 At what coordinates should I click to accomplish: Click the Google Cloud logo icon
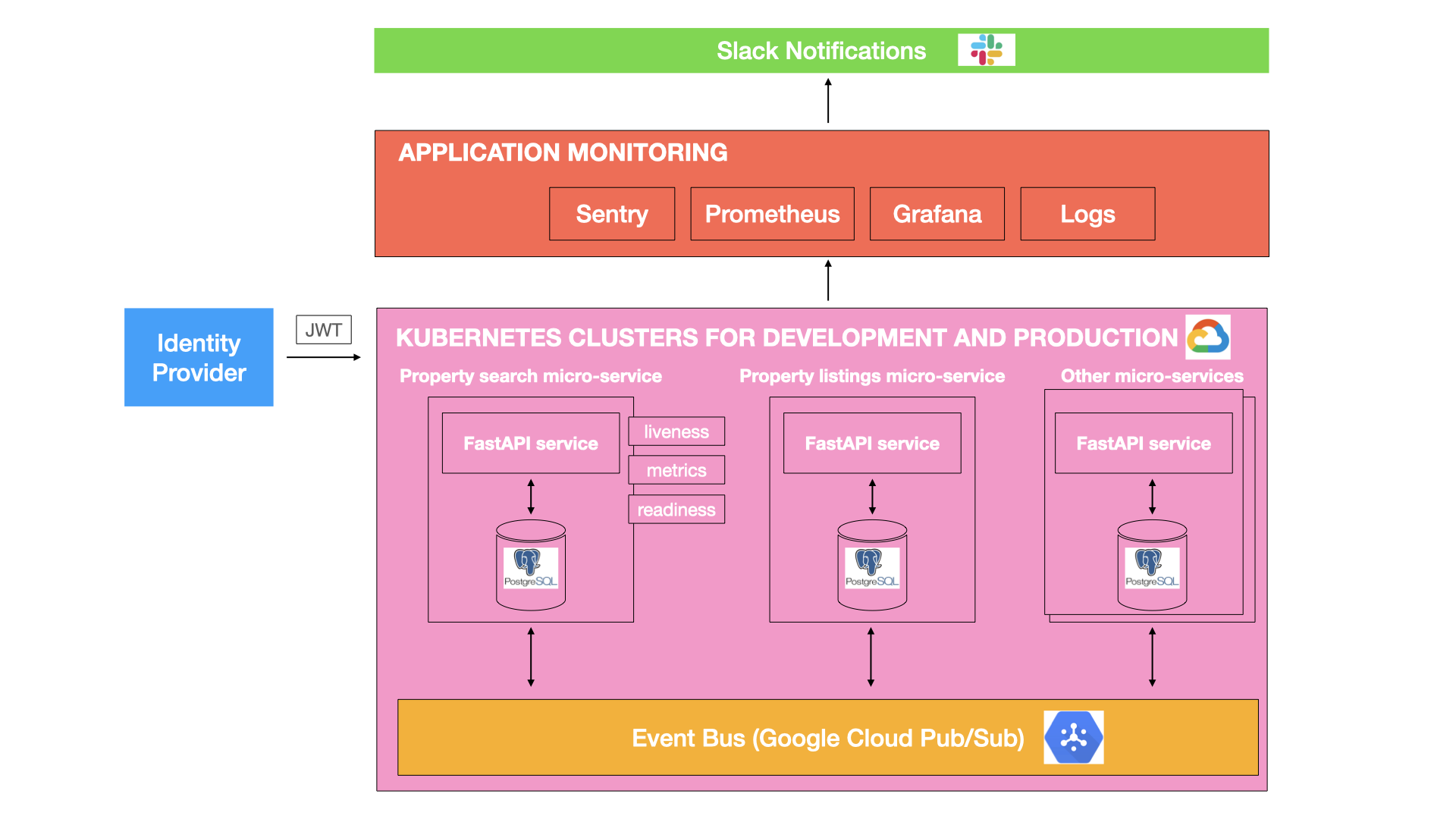pos(1207,337)
